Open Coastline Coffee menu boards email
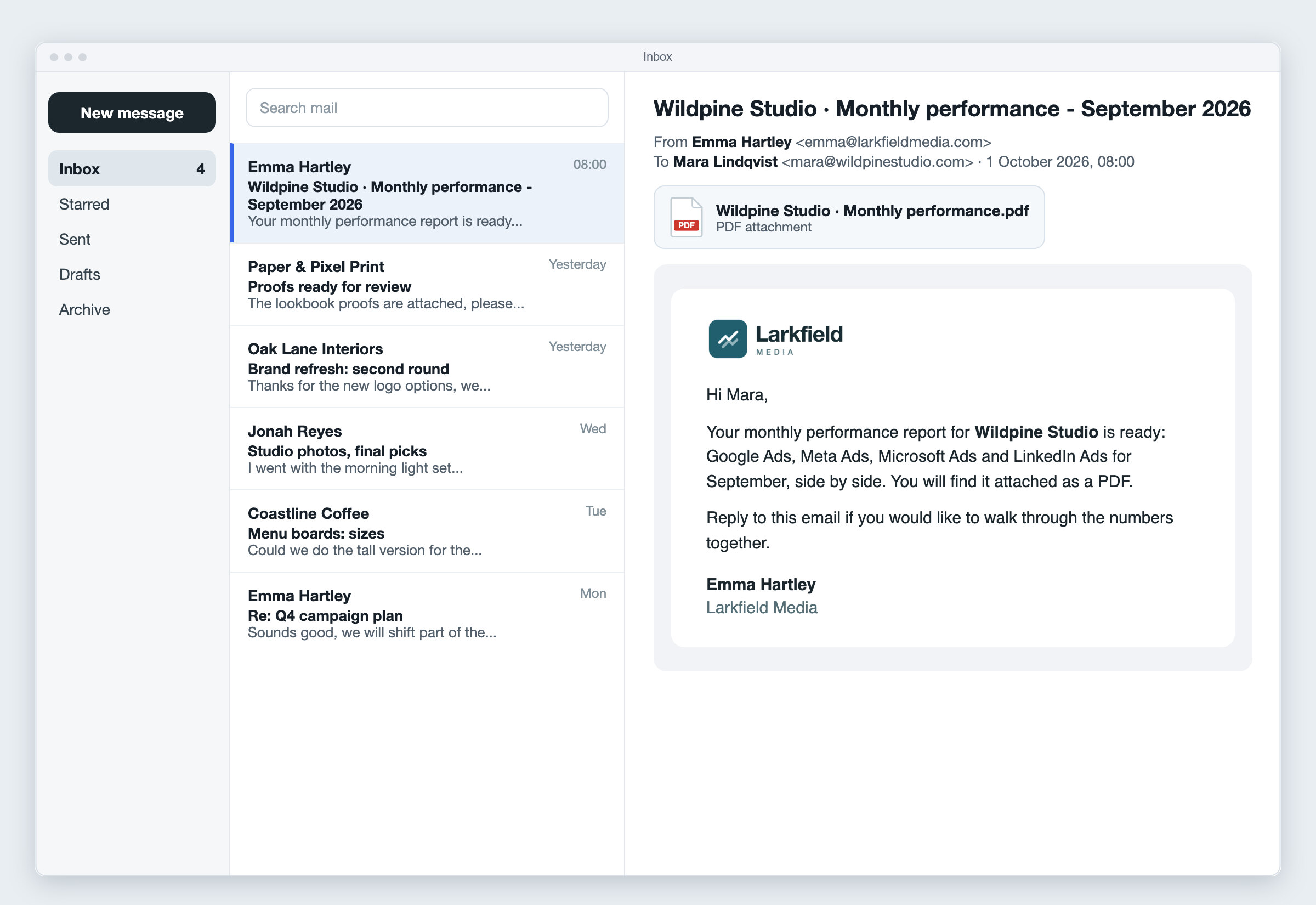Screen dimensions: 1316x905 pyautogui.click(x=427, y=531)
